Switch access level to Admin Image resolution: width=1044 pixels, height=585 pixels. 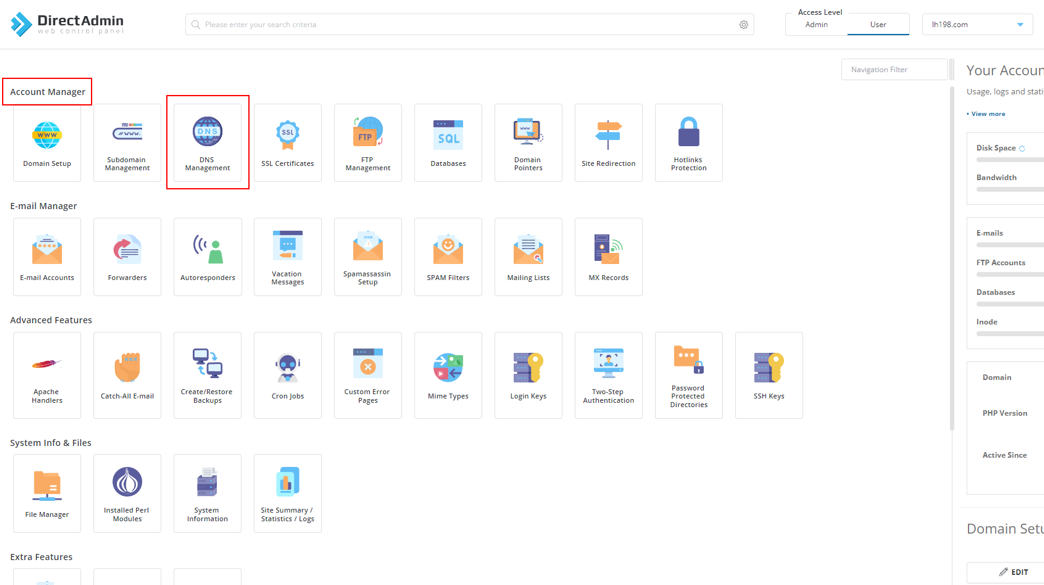(816, 25)
